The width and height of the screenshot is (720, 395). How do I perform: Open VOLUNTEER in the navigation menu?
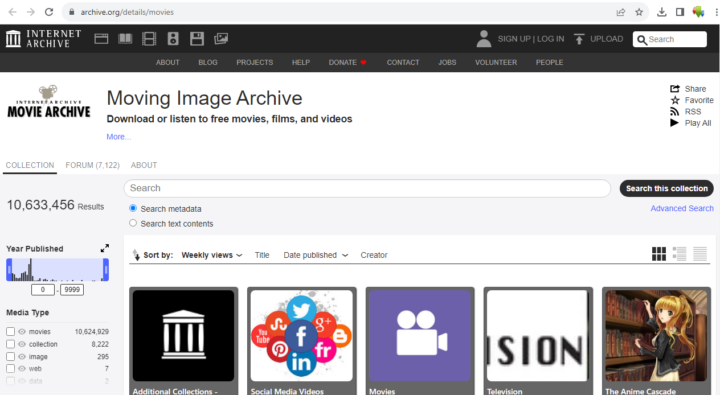coord(496,62)
